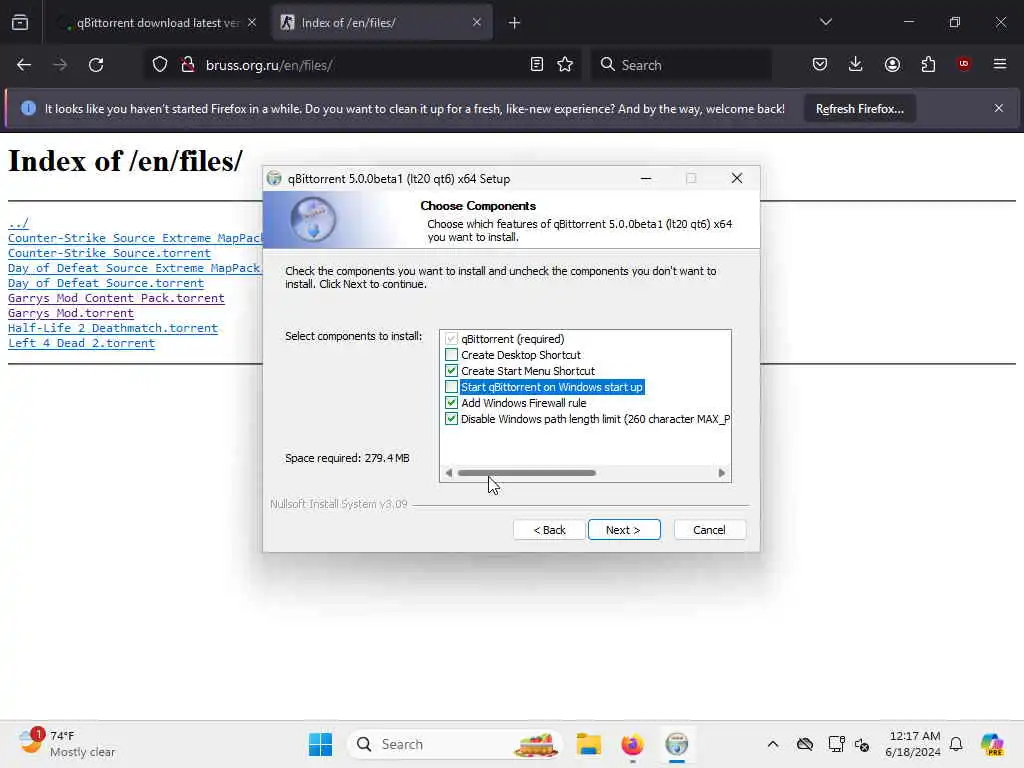Open the Day of Defeat Source.torrent link
Image resolution: width=1024 pixels, height=768 pixels.
[x=106, y=283]
